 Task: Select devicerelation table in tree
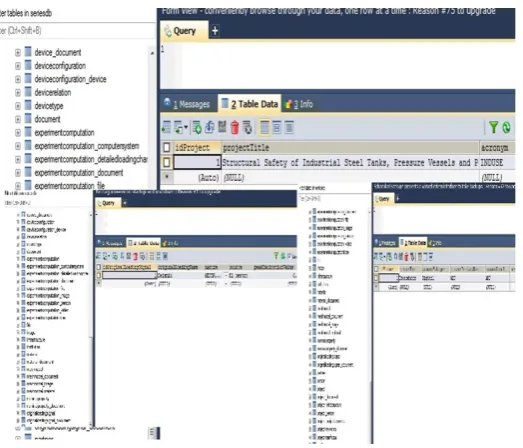tap(53, 92)
